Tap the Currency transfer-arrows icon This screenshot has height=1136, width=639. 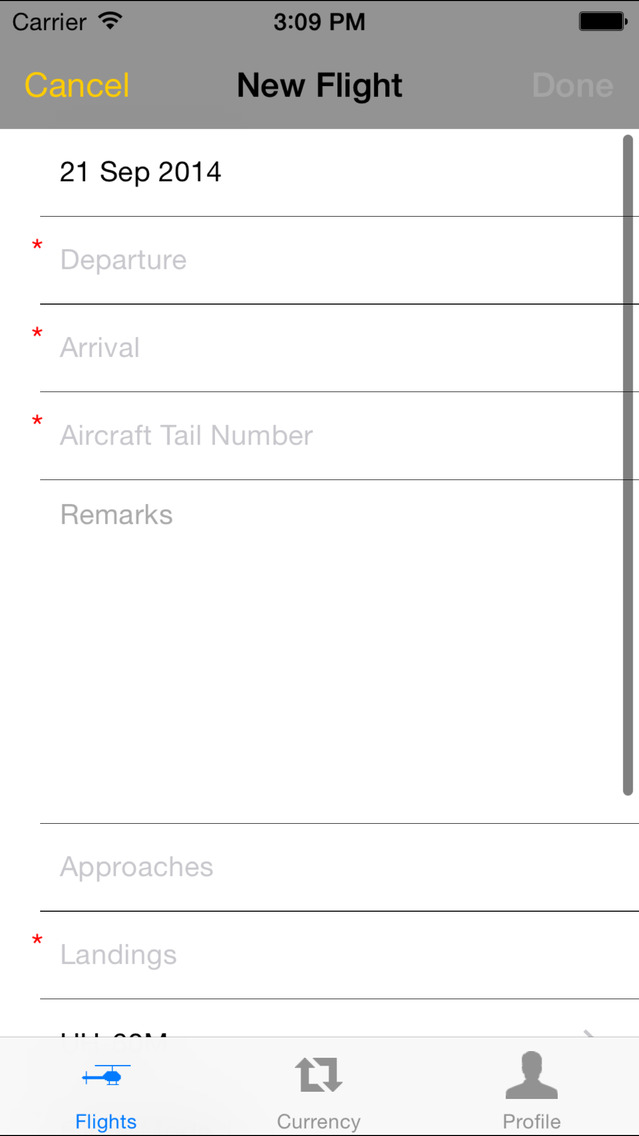(318, 1073)
